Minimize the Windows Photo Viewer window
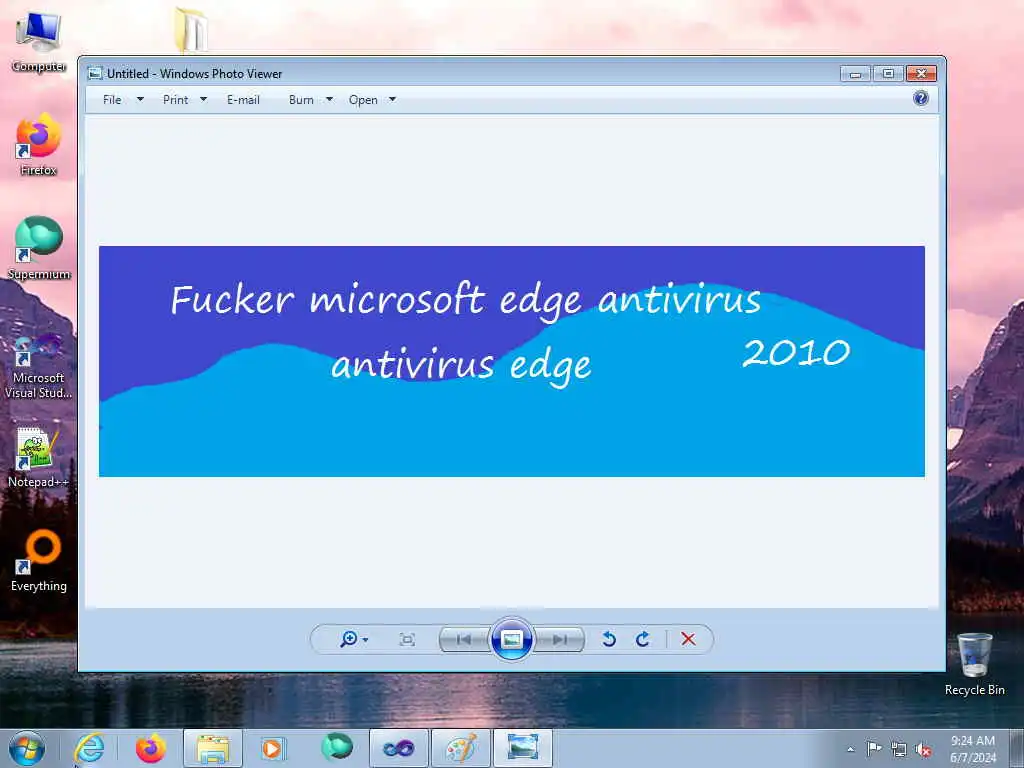This screenshot has height=768, width=1024. (856, 74)
